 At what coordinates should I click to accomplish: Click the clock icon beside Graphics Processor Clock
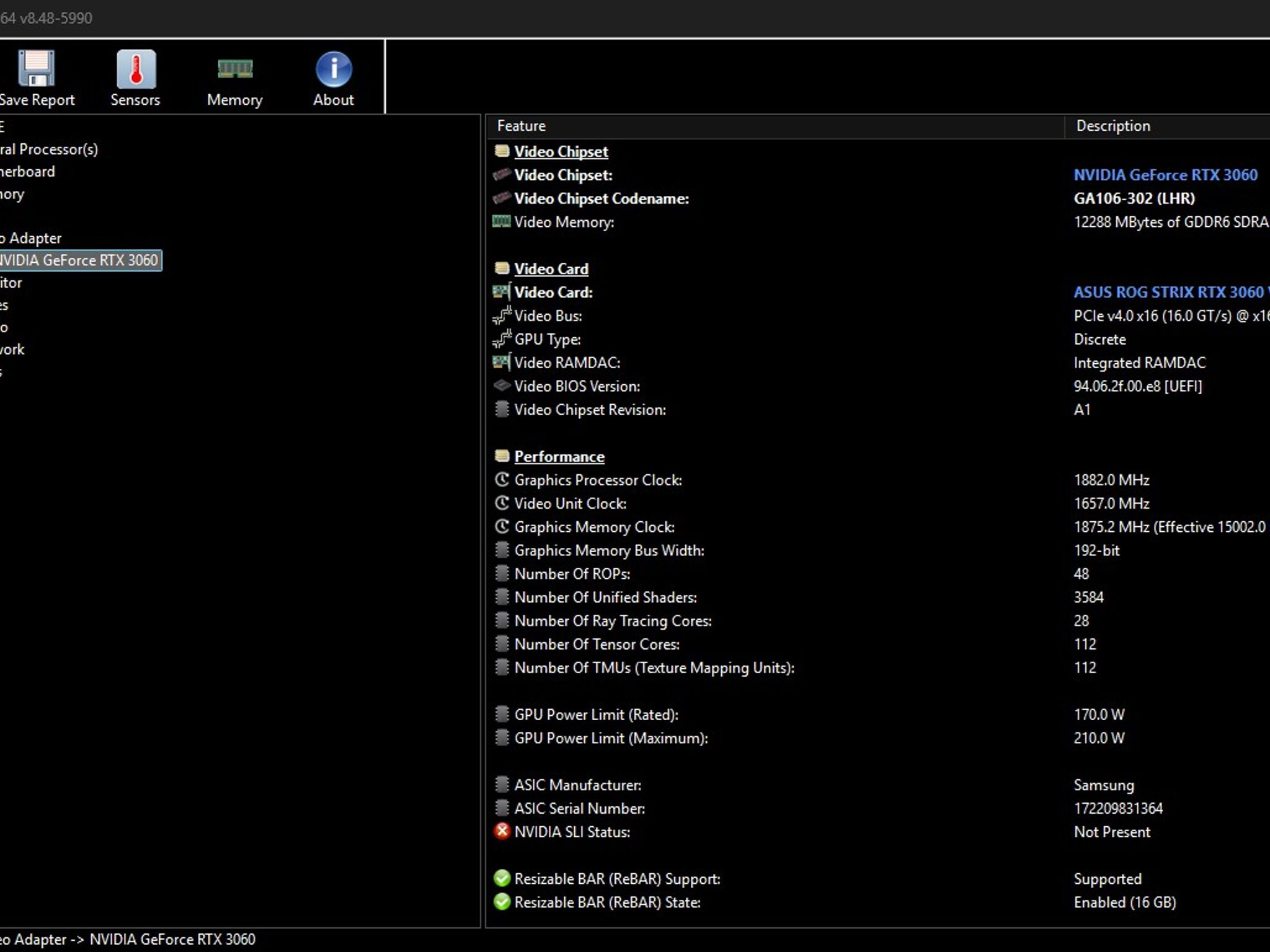(x=502, y=479)
